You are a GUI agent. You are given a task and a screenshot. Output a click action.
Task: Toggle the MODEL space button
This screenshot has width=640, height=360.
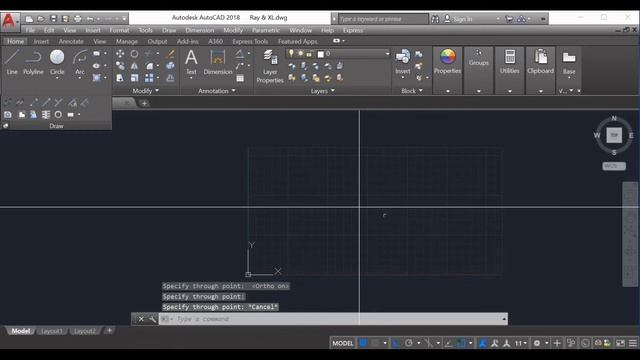pos(342,343)
